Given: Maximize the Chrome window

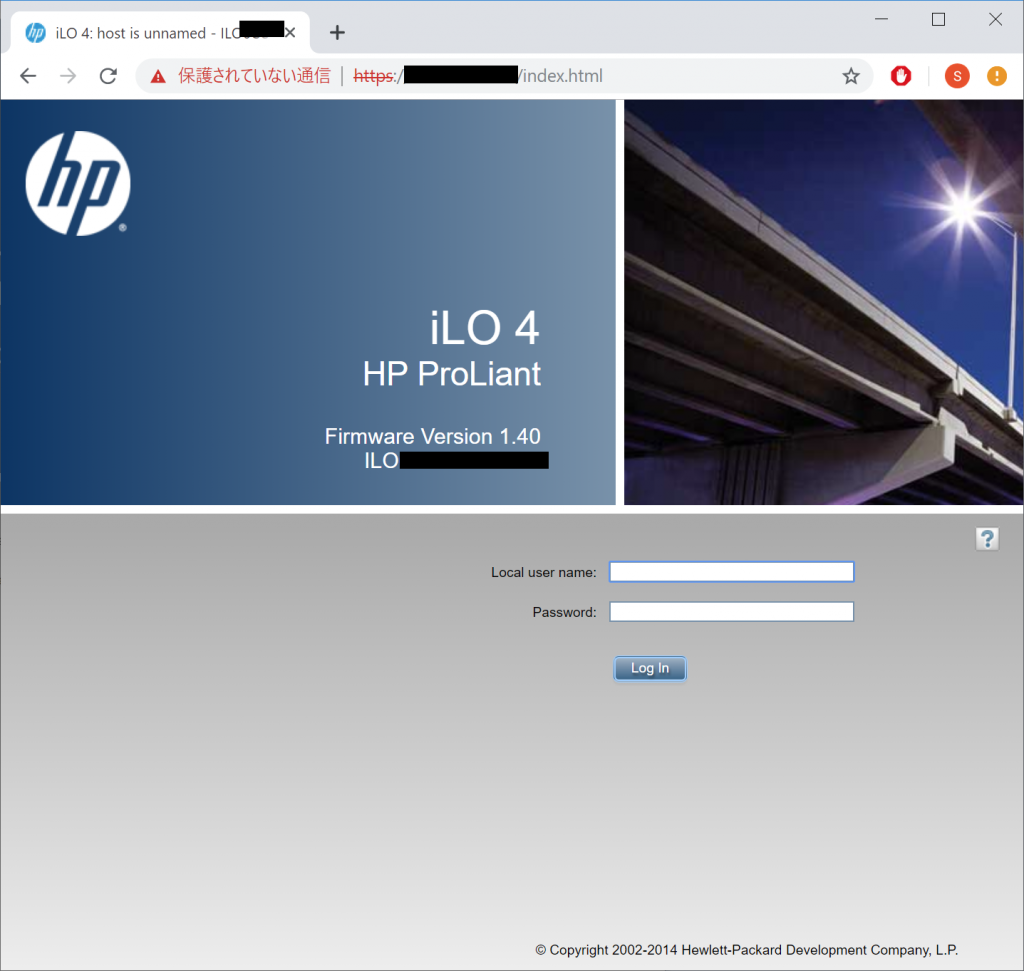Looking at the screenshot, I should pyautogui.click(x=938, y=20).
